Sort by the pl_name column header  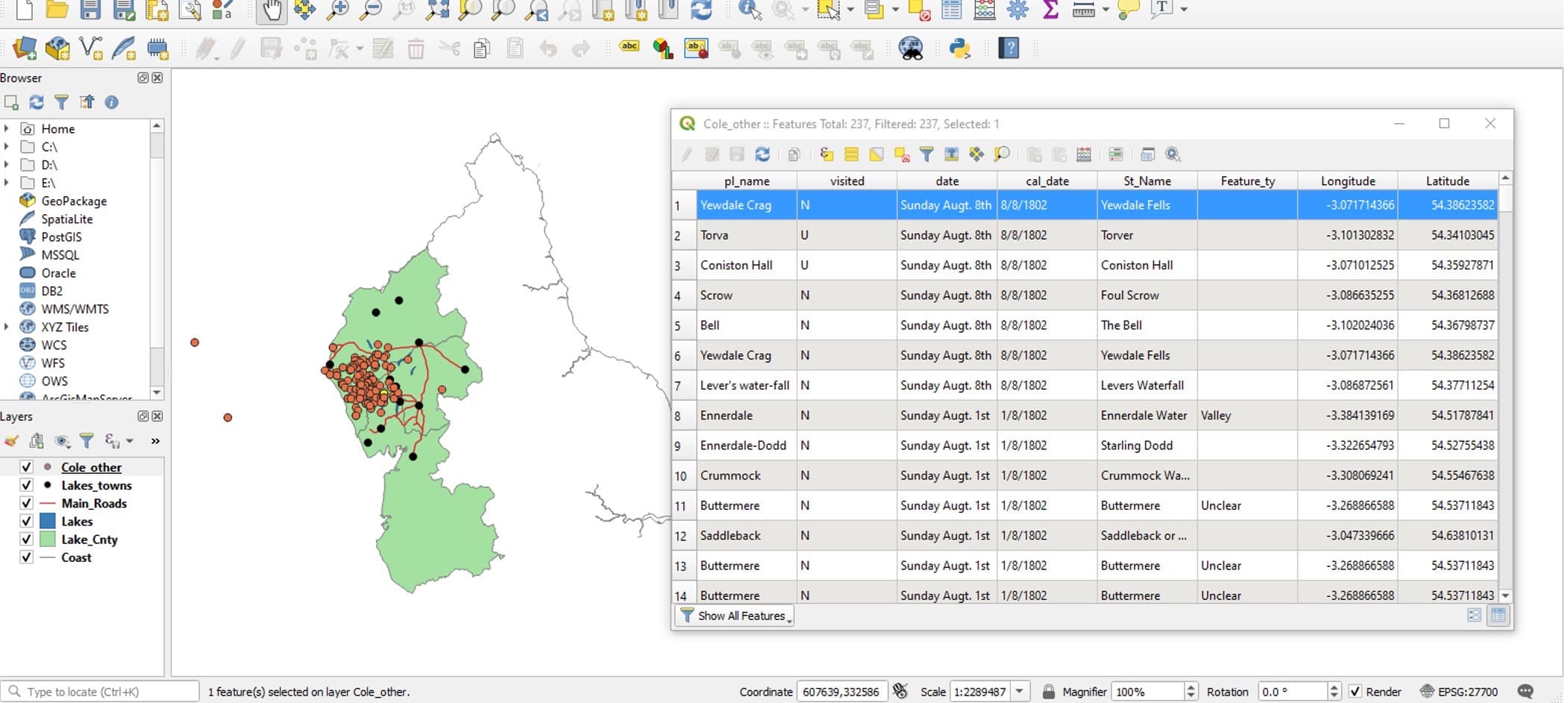[746, 181]
